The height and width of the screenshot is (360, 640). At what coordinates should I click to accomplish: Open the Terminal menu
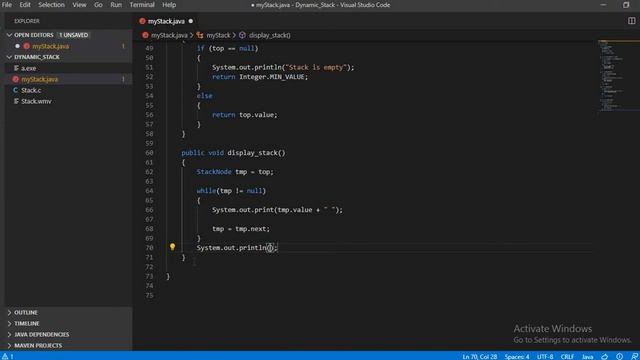tap(142, 5)
